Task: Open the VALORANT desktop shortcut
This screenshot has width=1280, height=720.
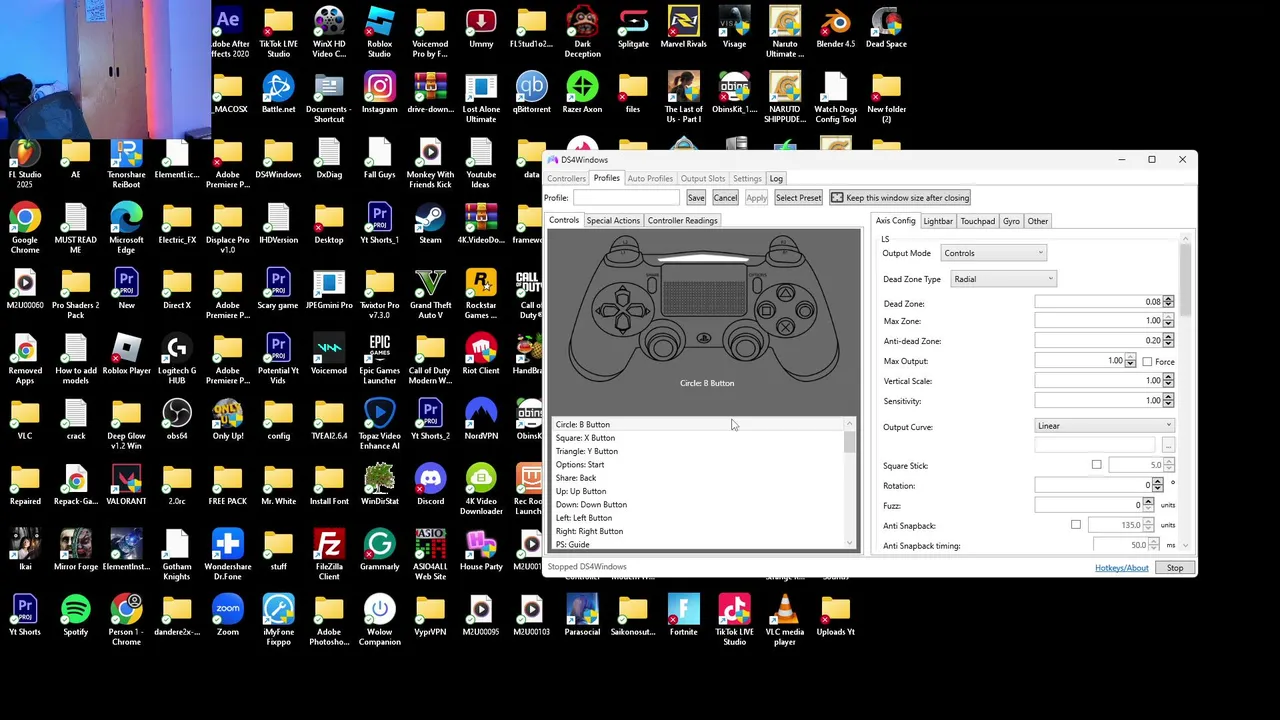Action: coord(126,486)
